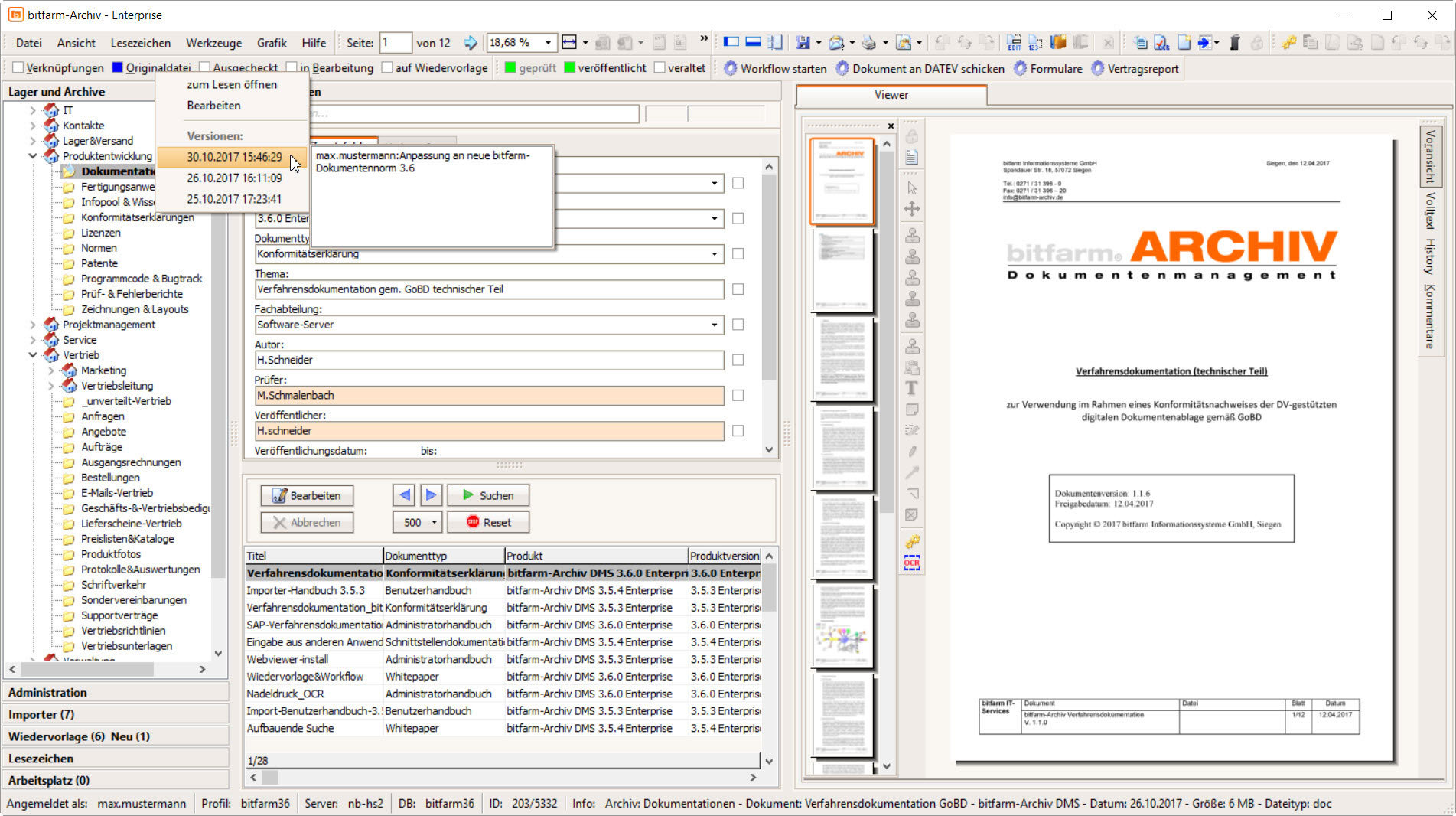This screenshot has height=816, width=1456.
Task: Click the printer icon in the toolbar
Action: click(869, 43)
